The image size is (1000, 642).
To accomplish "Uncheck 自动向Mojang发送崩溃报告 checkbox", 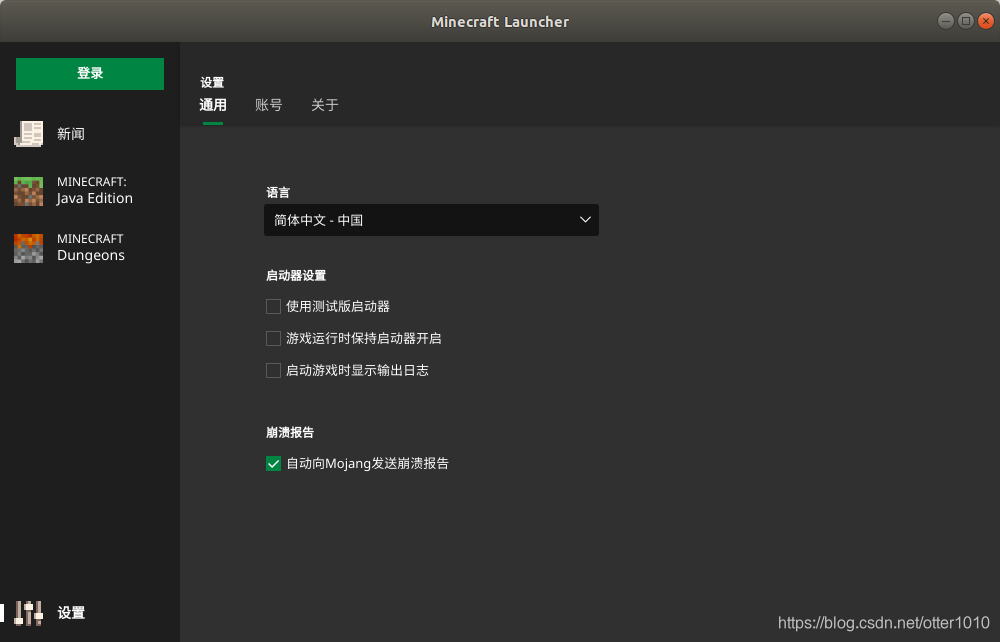I will point(273,463).
